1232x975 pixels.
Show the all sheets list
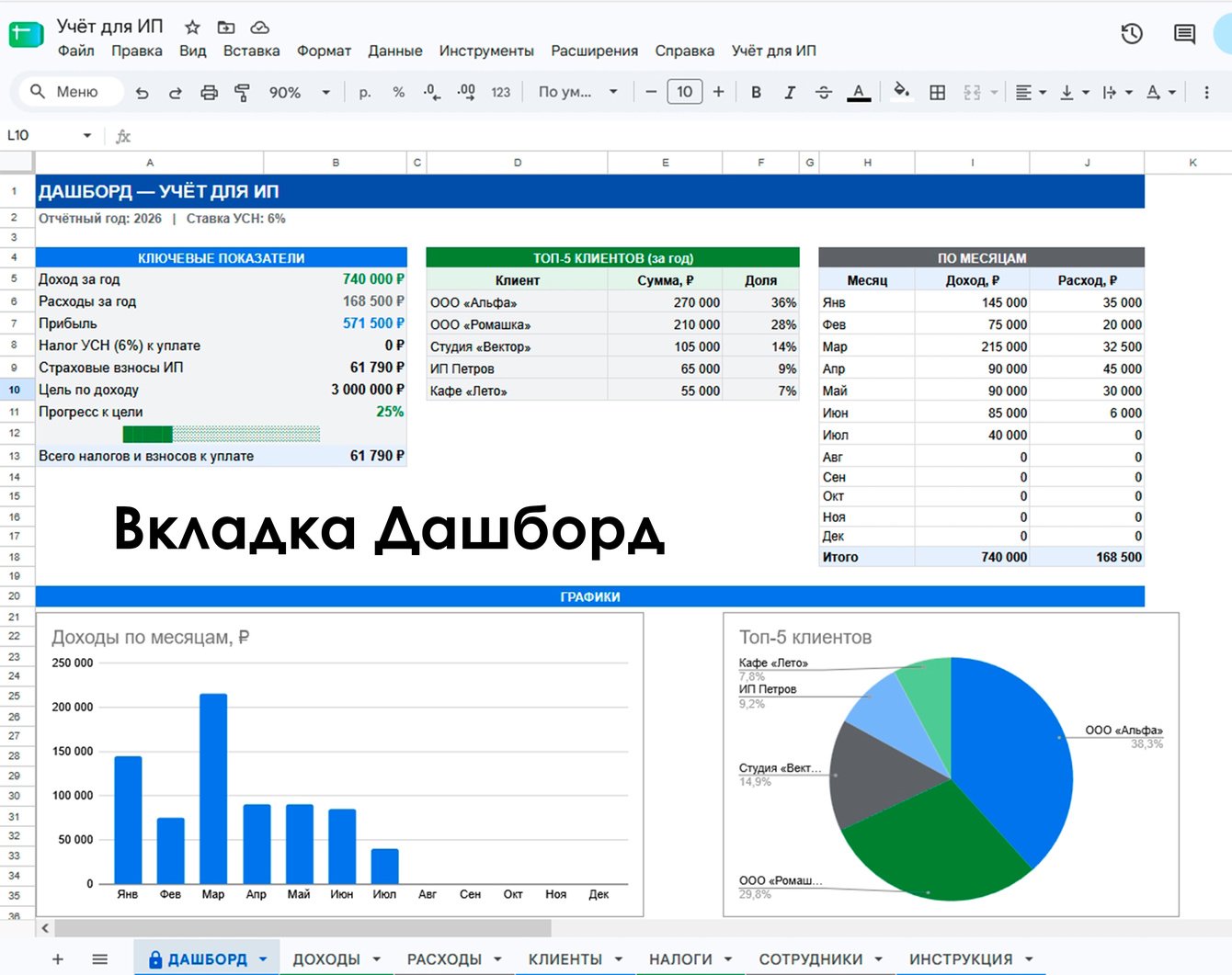point(100,959)
